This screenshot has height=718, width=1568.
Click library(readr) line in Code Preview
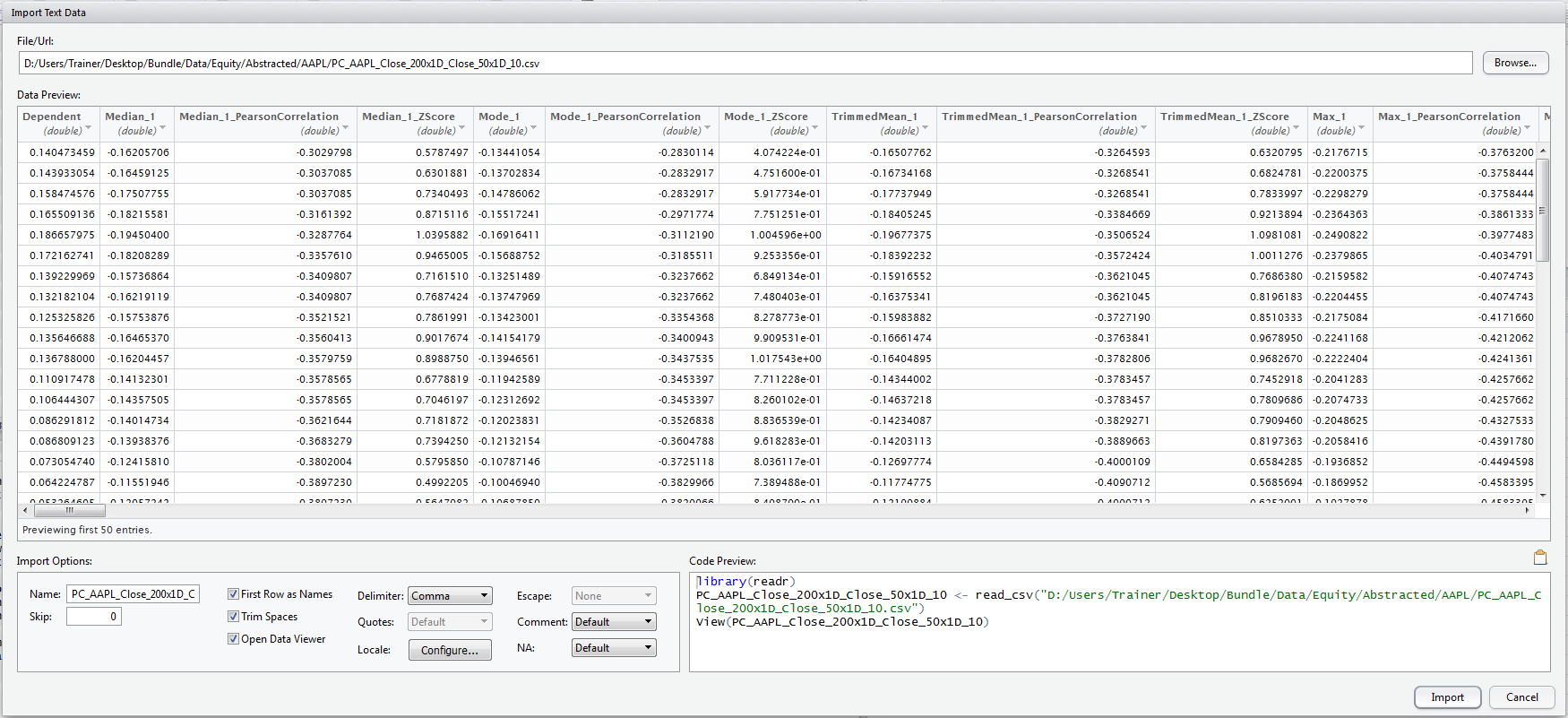pos(745,581)
